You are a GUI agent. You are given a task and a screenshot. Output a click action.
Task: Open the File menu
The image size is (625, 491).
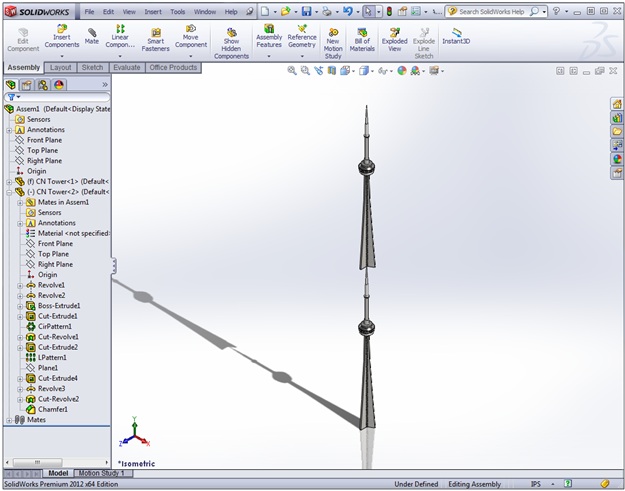tap(89, 12)
